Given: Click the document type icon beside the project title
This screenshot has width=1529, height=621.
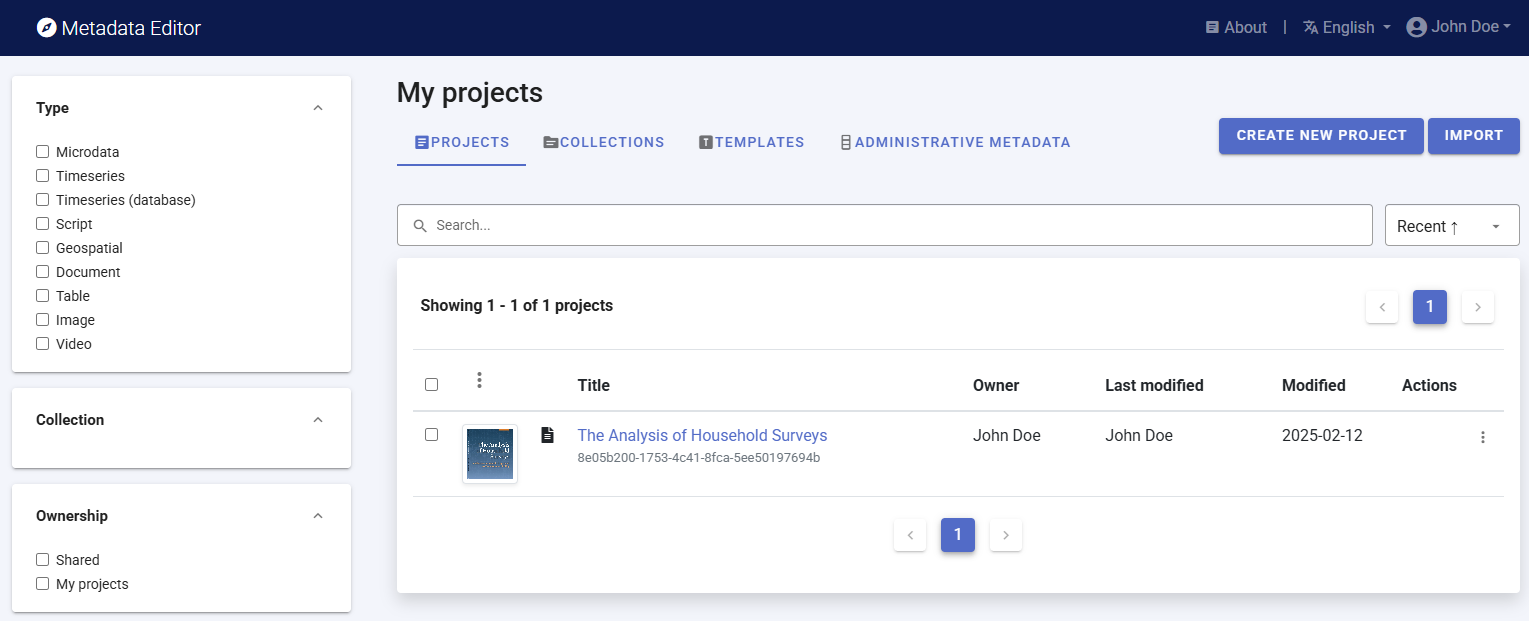Looking at the screenshot, I should click(x=547, y=435).
